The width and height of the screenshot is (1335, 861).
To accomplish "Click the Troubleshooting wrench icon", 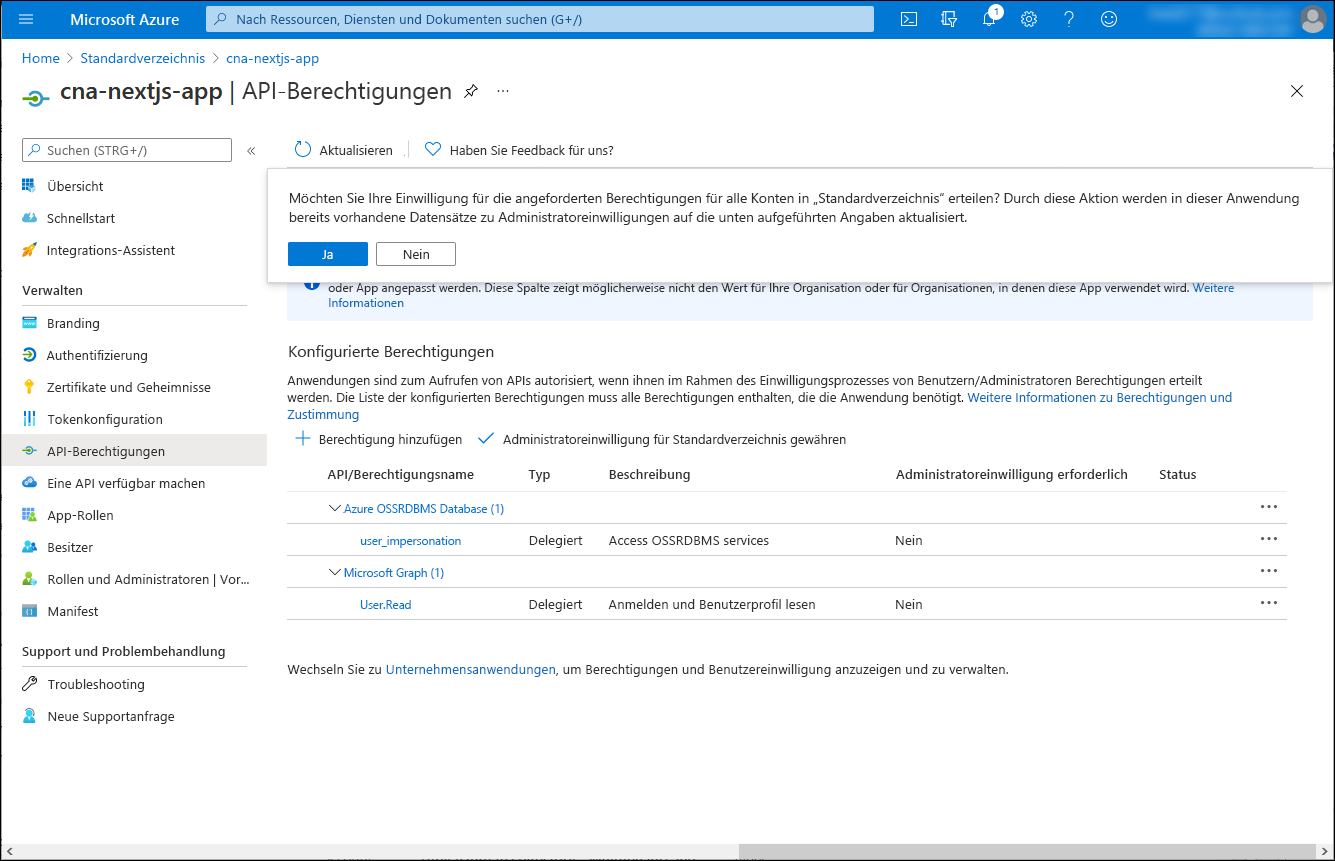I will (x=29, y=684).
